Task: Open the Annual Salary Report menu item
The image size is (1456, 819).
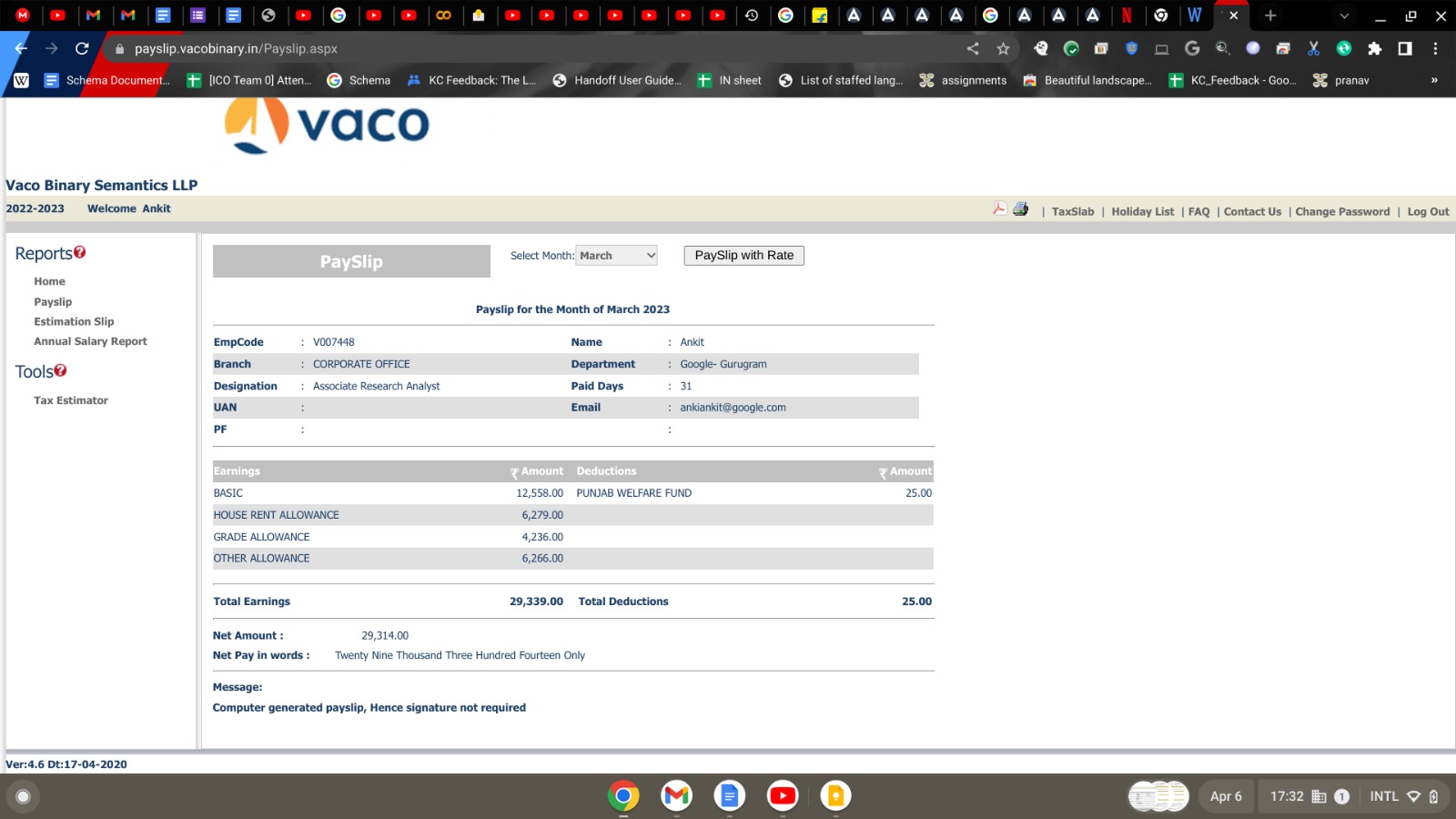Action: click(90, 341)
